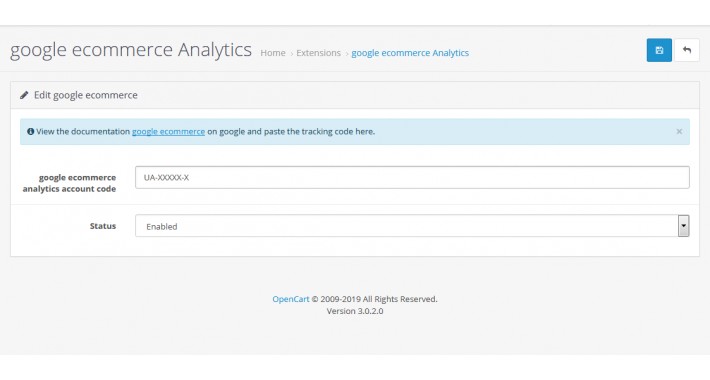Screen dimensions: 710x380
Task: Open the OpenCart footer link
Action: pyautogui.click(x=291, y=299)
